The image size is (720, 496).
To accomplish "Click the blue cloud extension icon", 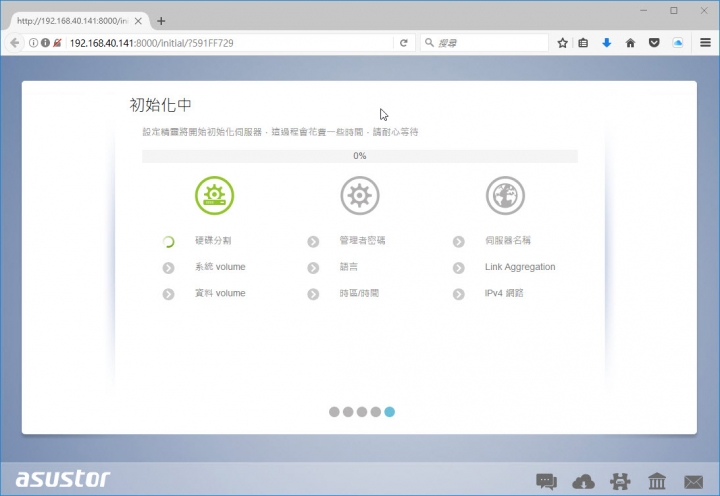I will tap(678, 43).
